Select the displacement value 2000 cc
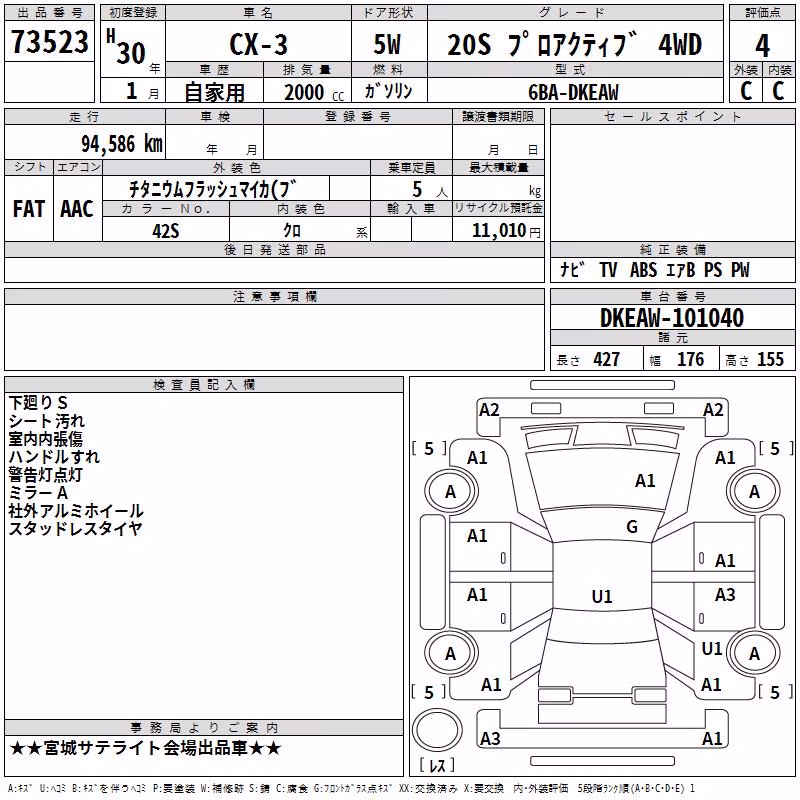 click(314, 92)
